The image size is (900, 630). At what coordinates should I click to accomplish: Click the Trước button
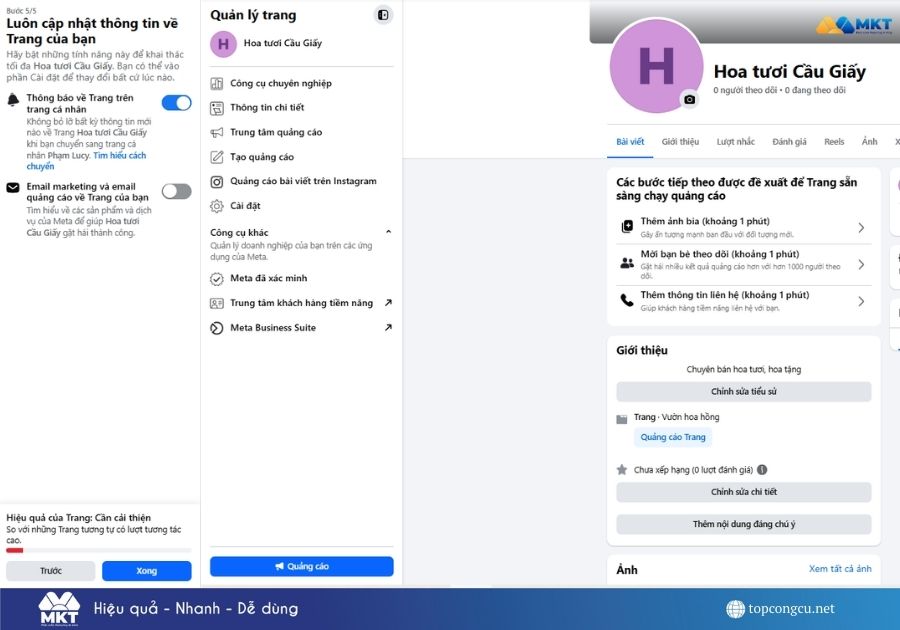point(51,571)
